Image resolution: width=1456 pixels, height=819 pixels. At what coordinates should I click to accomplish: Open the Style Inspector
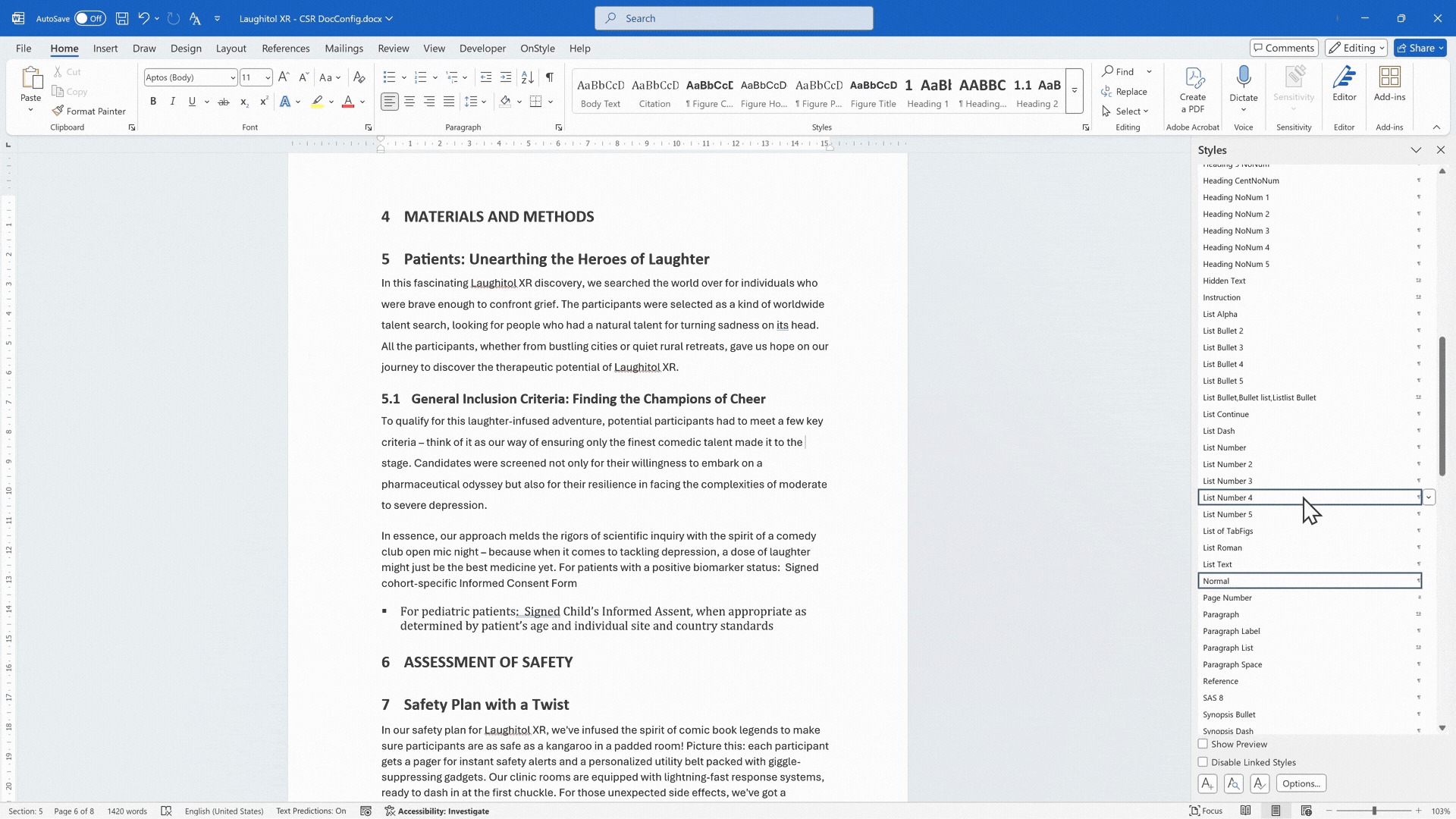(x=1234, y=783)
